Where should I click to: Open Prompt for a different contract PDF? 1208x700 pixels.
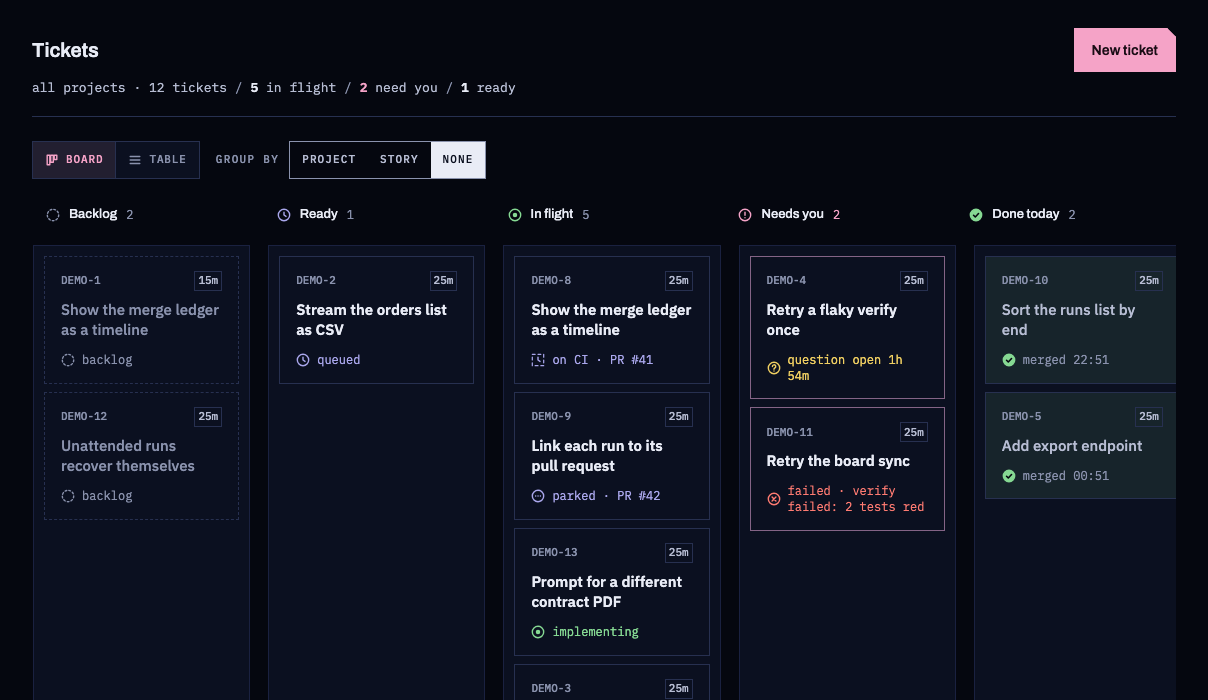click(x=612, y=592)
